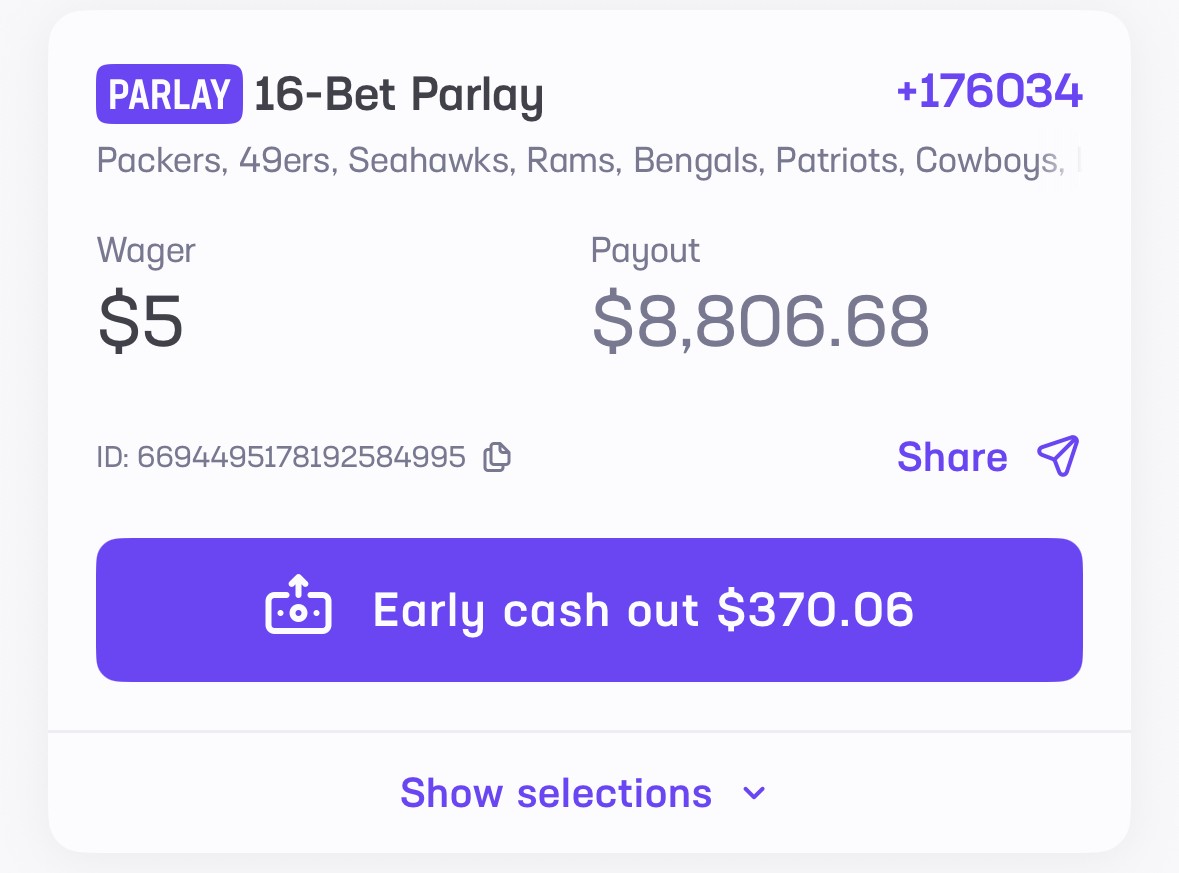
Task: Copy the bet ID with copy icon
Action: pos(497,457)
